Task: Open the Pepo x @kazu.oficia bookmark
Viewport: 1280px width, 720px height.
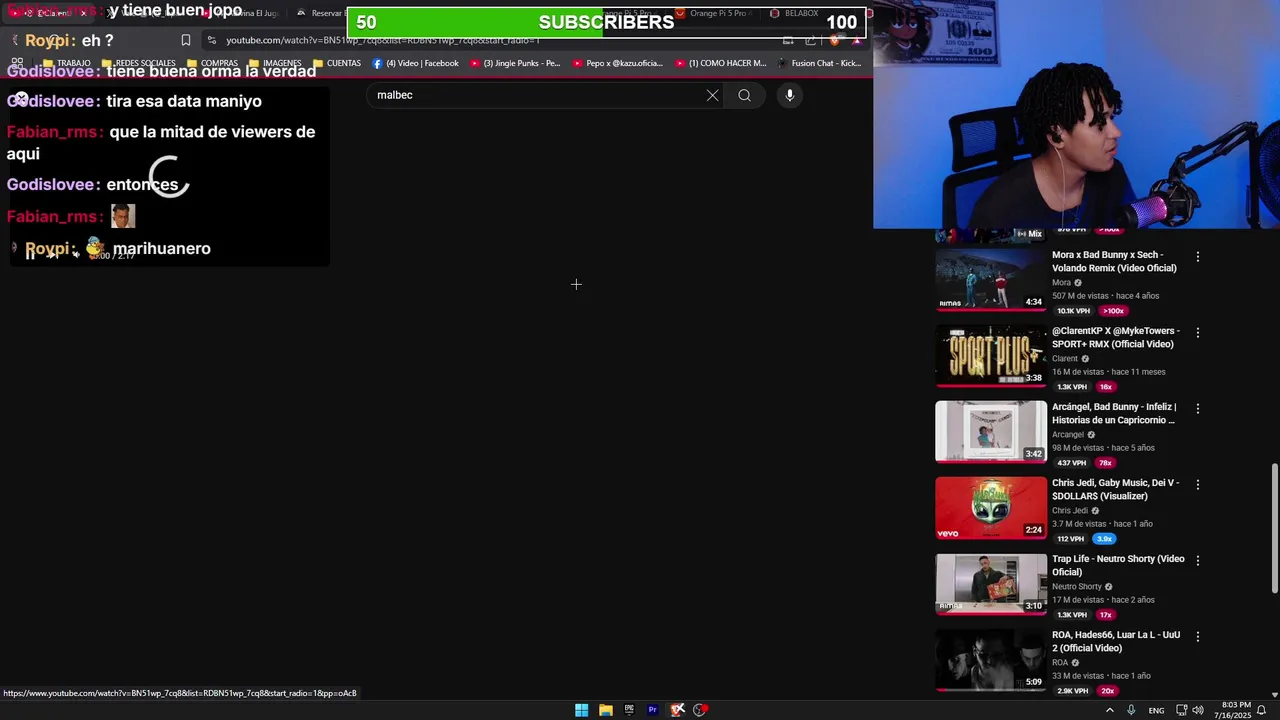Action: pyautogui.click(x=618, y=63)
